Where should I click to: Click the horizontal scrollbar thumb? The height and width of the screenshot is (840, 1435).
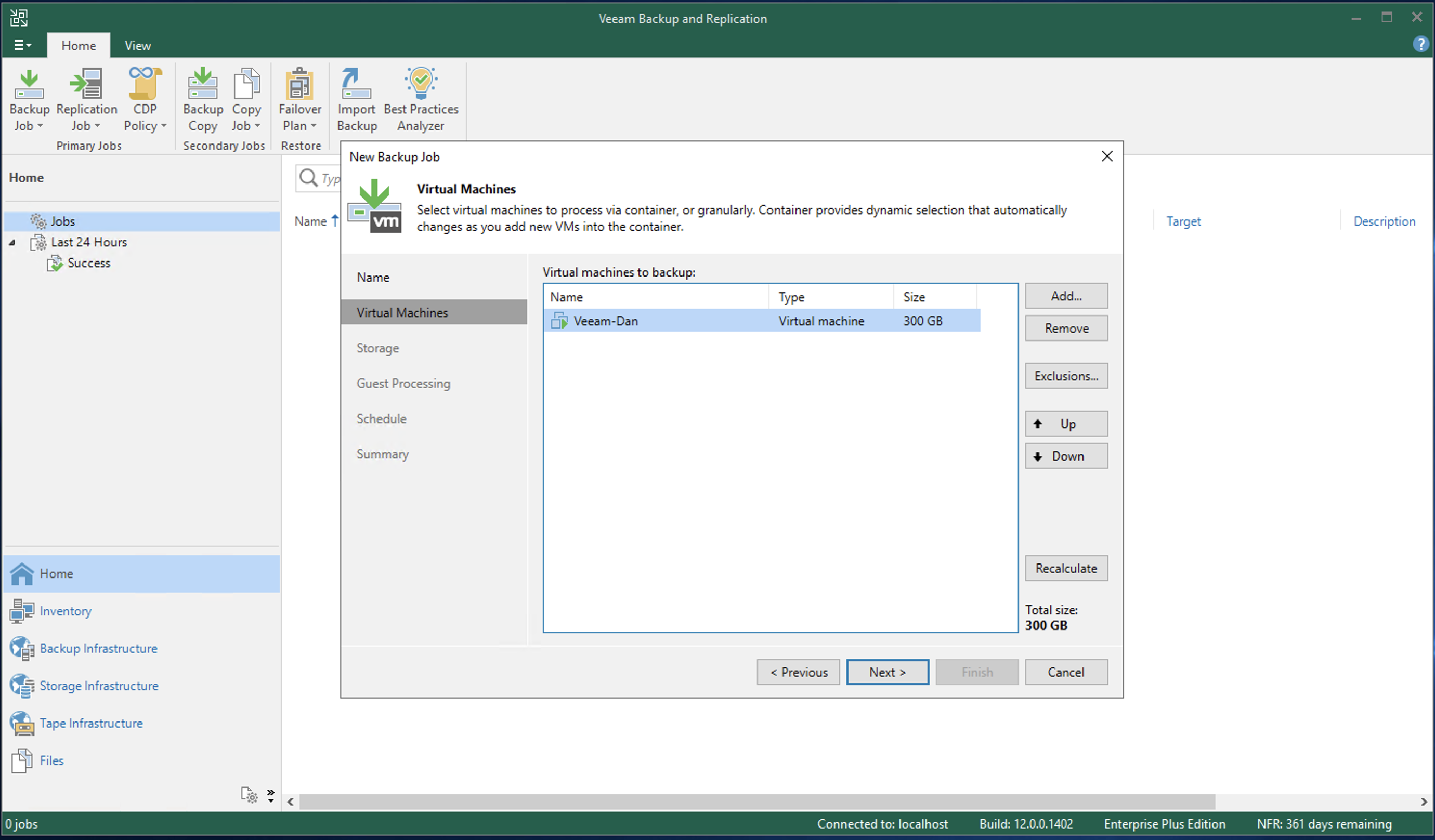click(x=758, y=802)
